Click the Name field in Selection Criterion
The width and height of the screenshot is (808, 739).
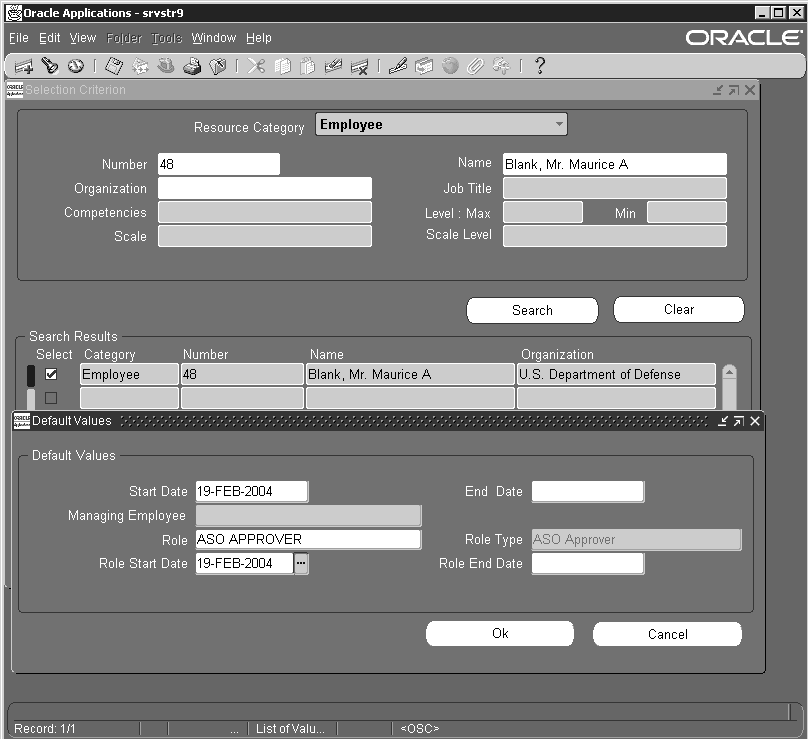(615, 164)
